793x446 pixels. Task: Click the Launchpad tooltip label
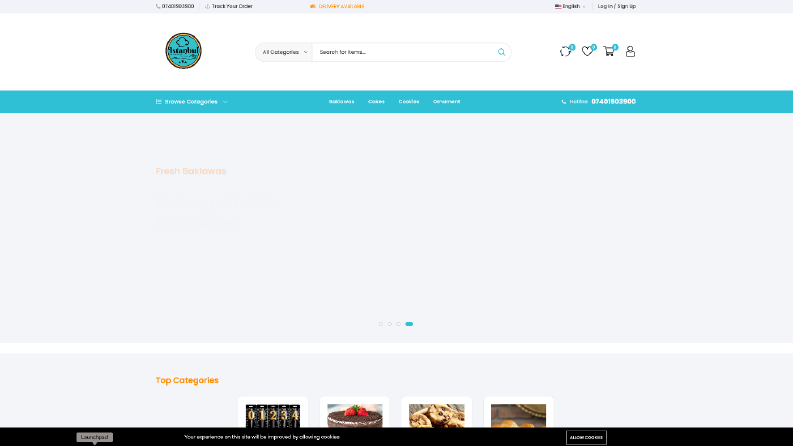click(95, 437)
